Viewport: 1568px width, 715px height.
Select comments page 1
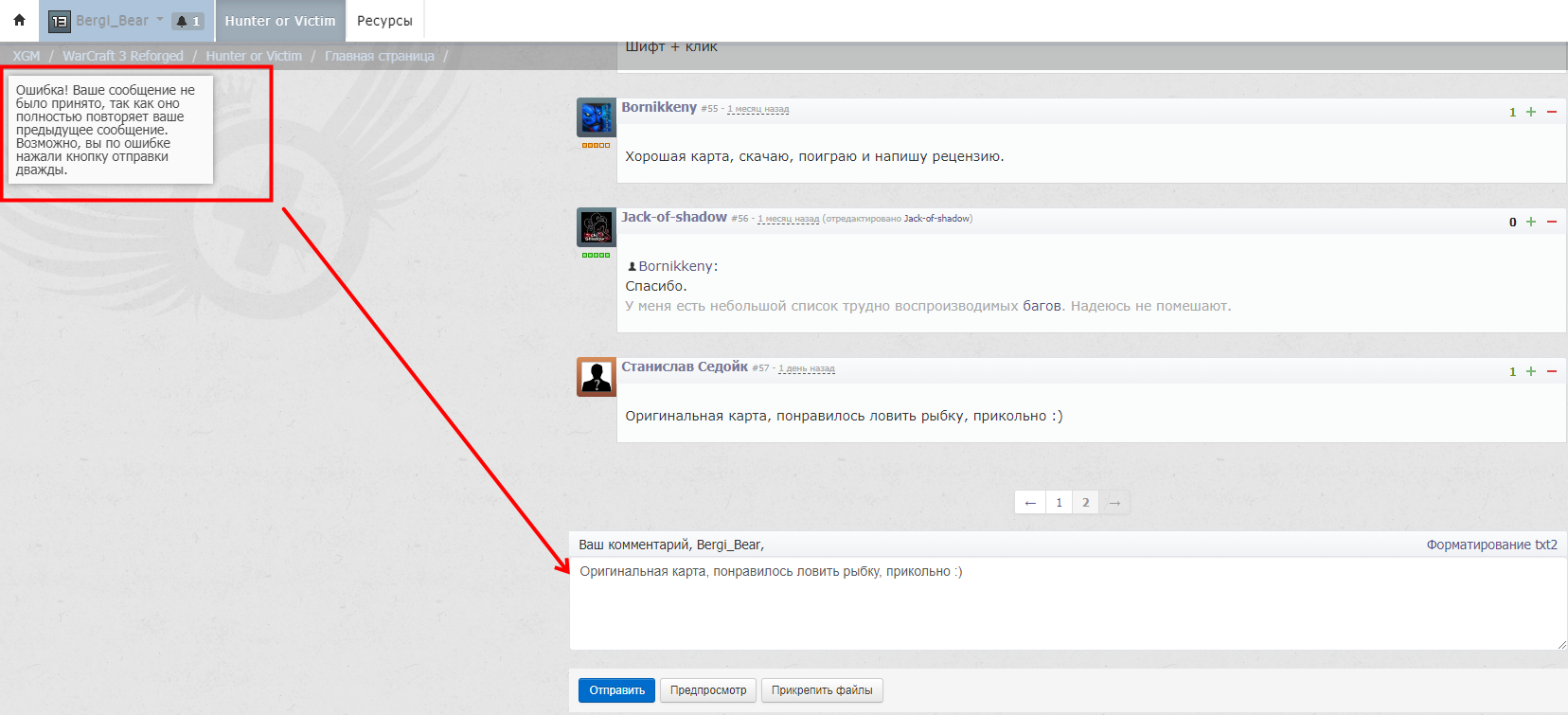(x=1059, y=503)
